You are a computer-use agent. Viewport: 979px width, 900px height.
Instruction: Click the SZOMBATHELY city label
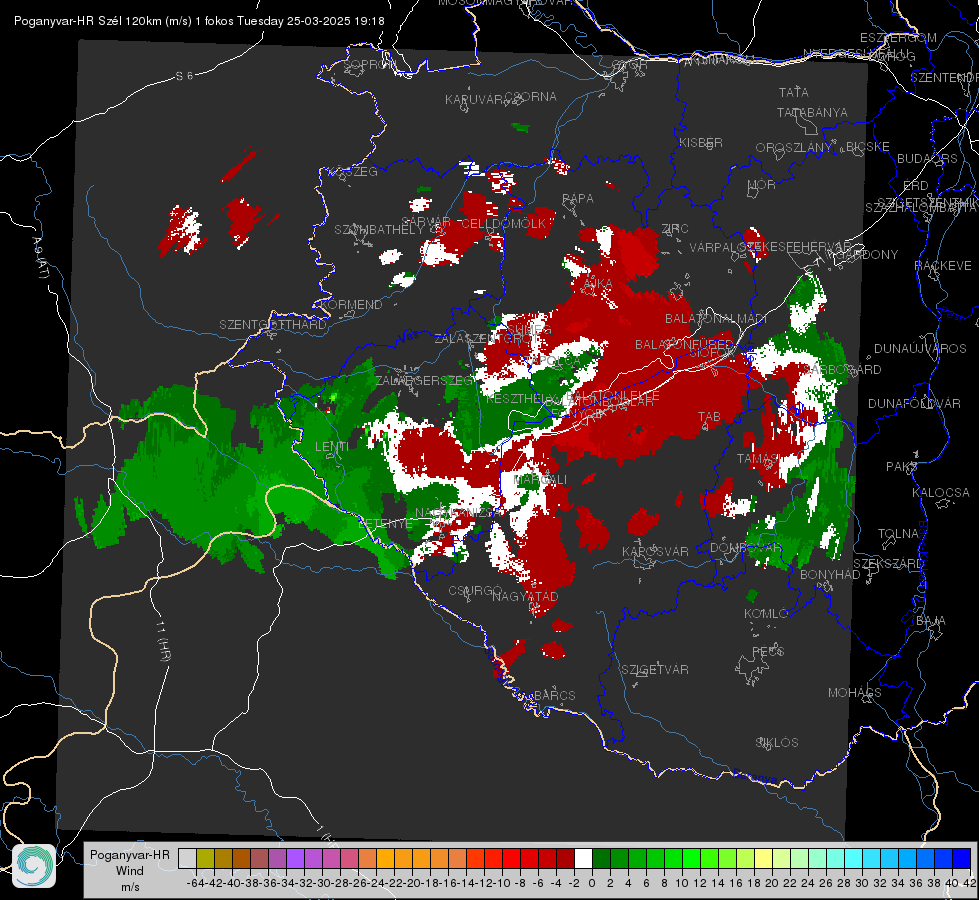[379, 229]
